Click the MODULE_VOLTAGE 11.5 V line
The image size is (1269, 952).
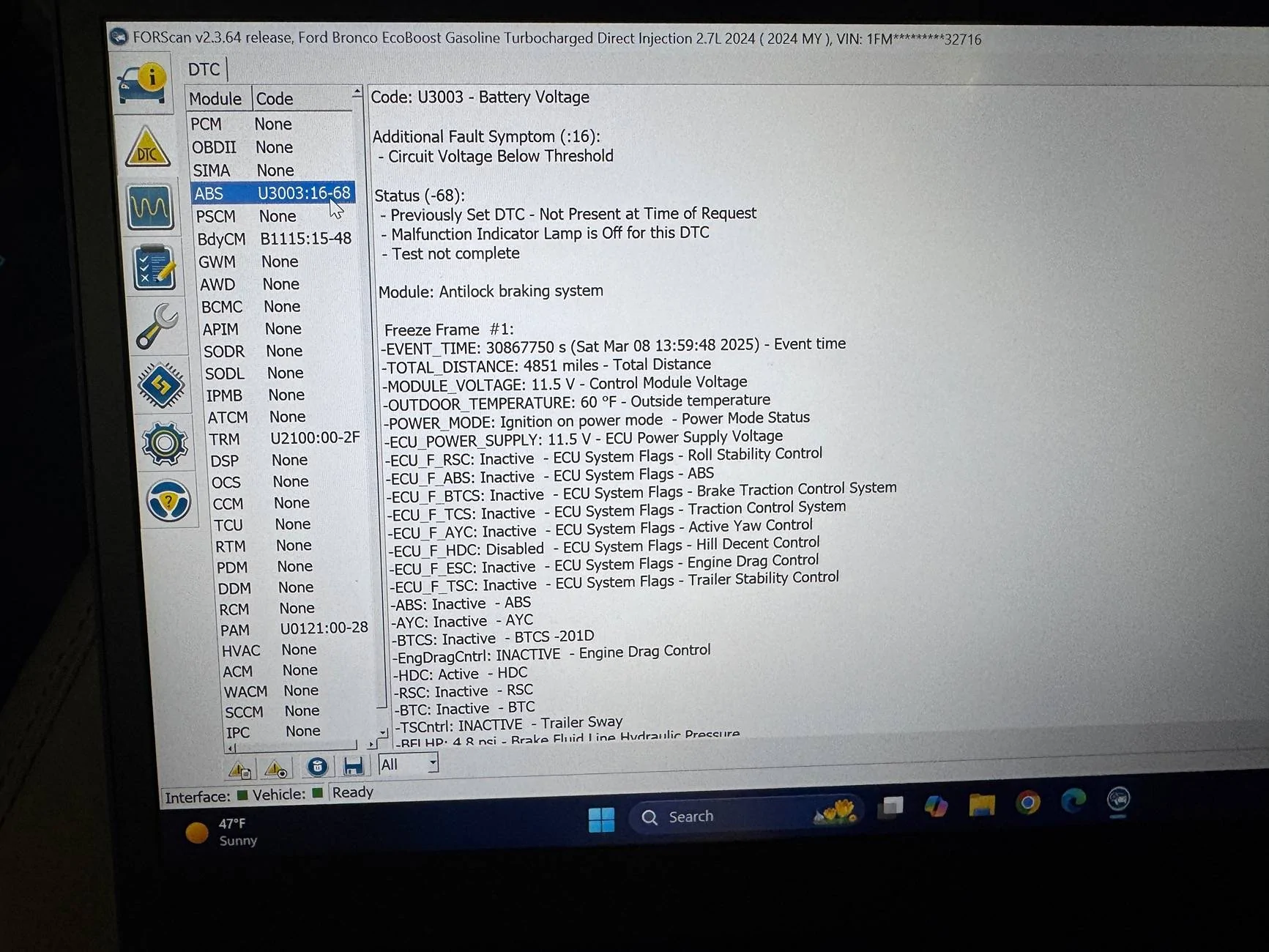(x=565, y=384)
